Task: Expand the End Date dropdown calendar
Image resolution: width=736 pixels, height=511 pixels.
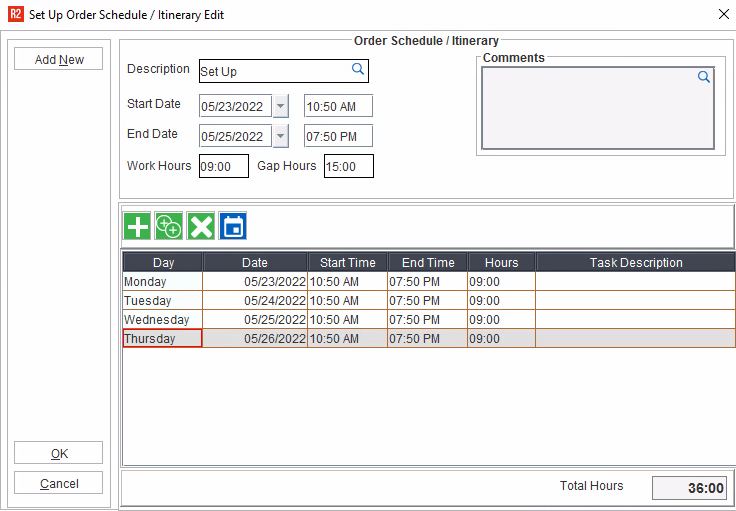Action: click(280, 137)
